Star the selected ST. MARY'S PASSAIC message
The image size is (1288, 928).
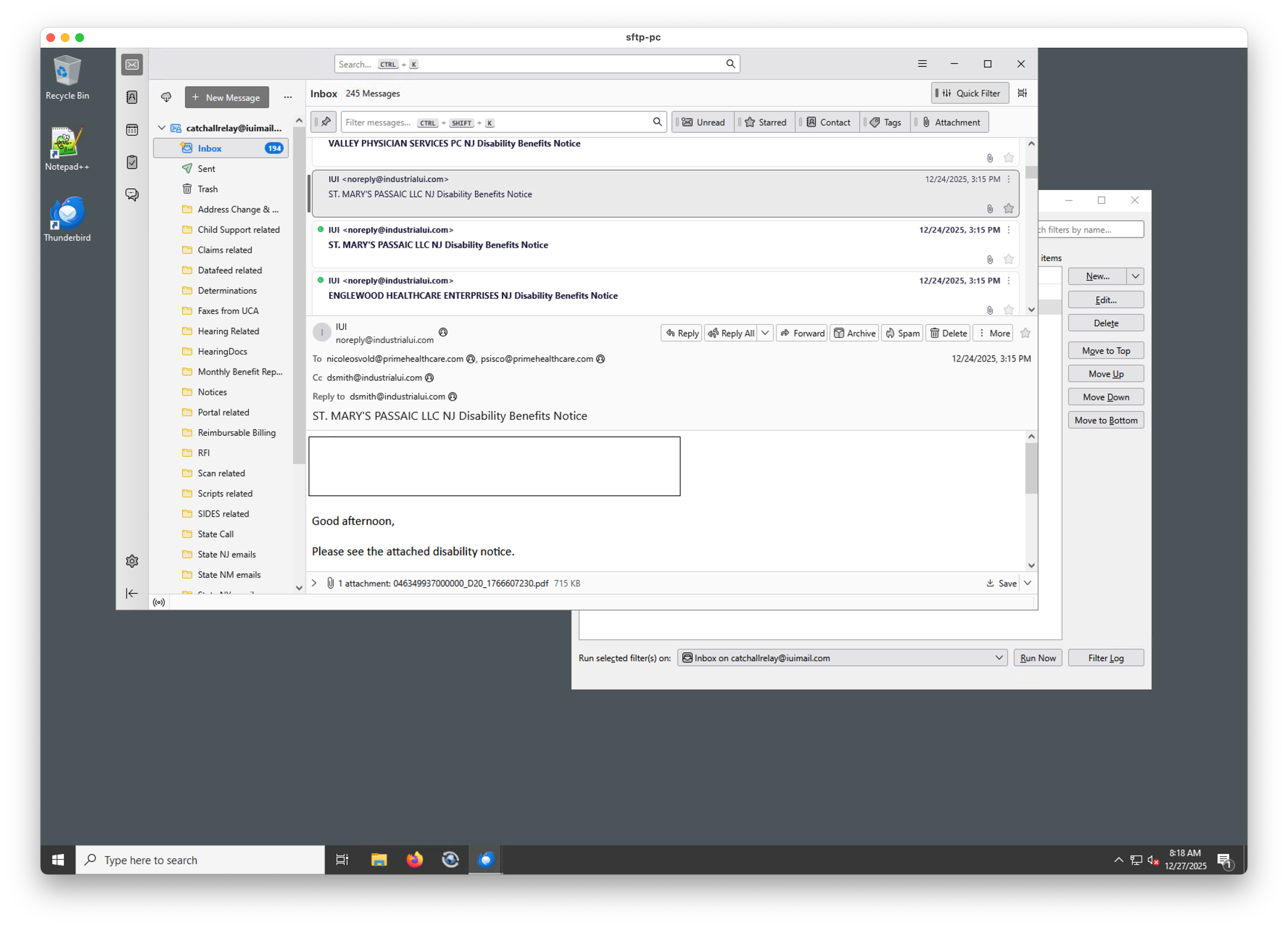pos(1008,208)
